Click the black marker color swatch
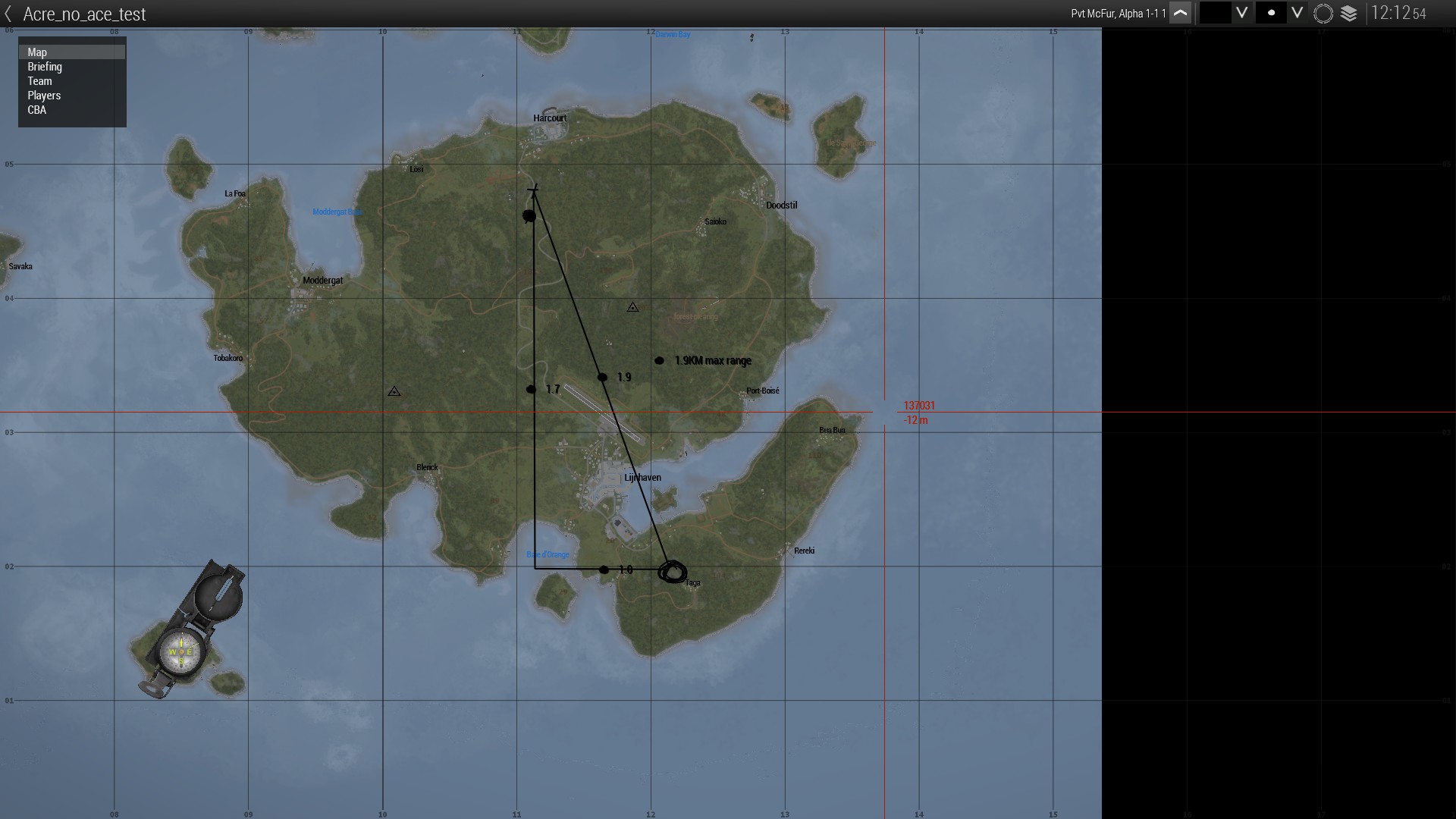 (x=1215, y=13)
